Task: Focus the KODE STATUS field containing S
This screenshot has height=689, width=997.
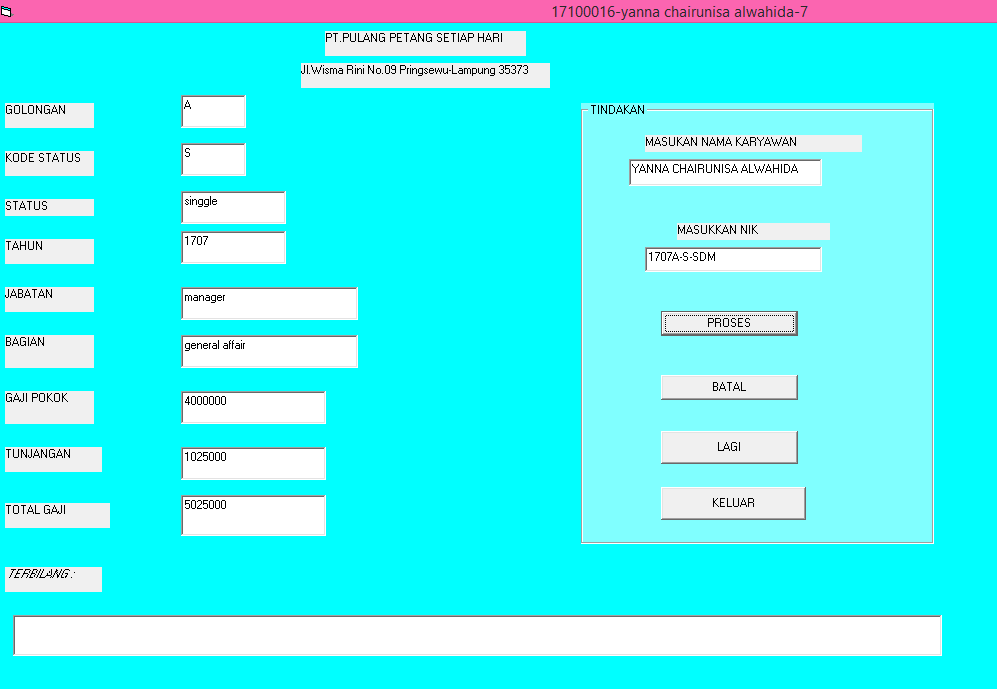Action: [214, 160]
